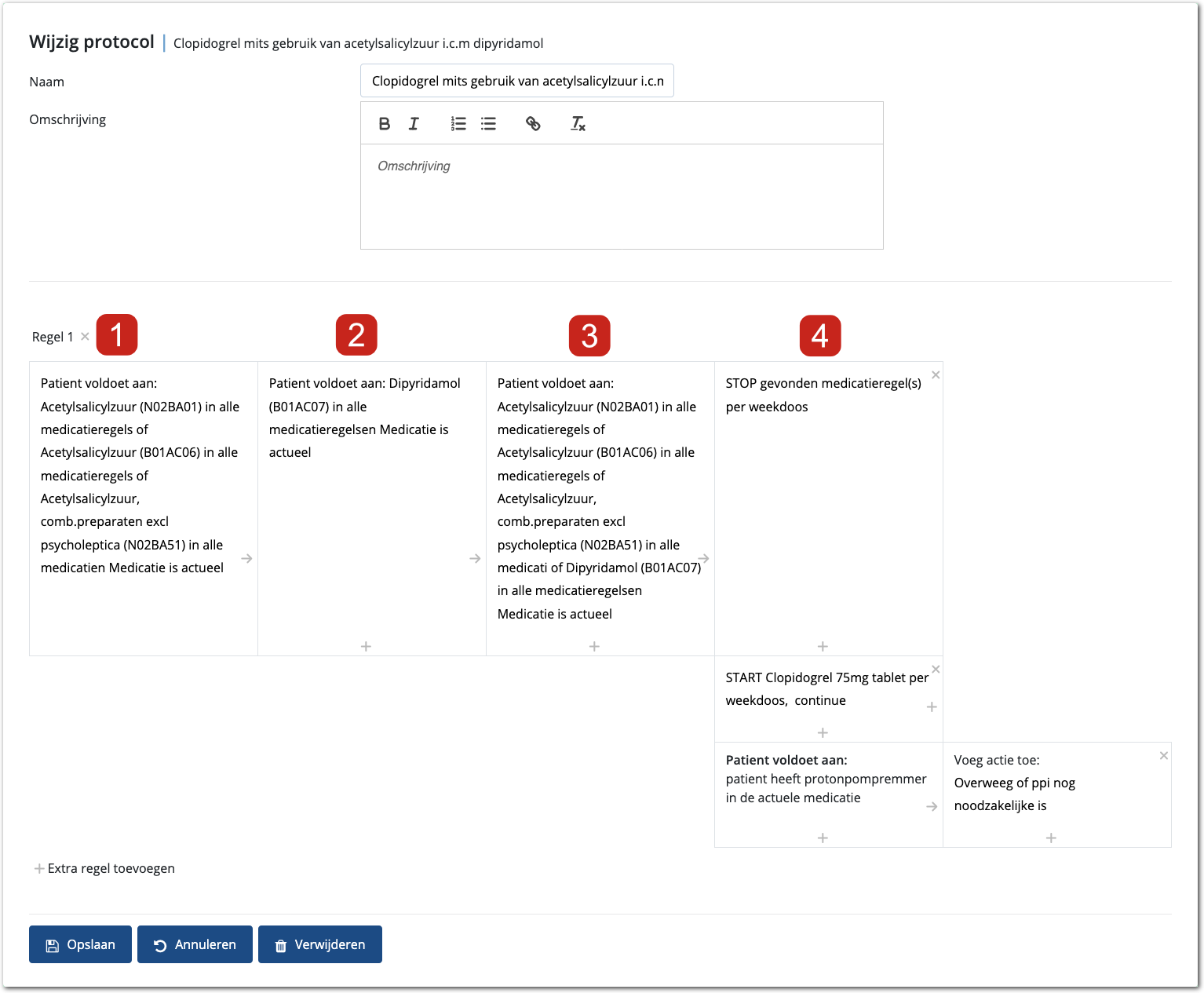Remove the STOP gevonden medicatieregel(s) action
1204x993 pixels.
[936, 375]
